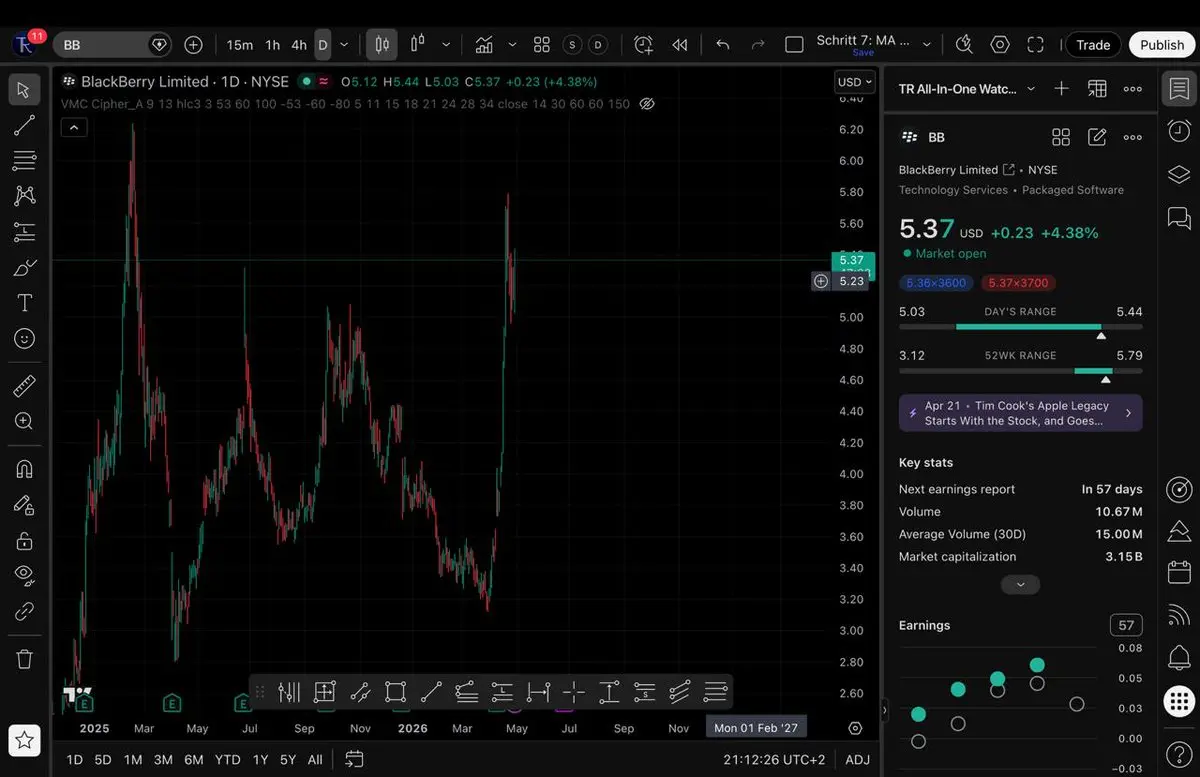Open the XABCD patterns tool
This screenshot has width=1200, height=777.
(25, 196)
